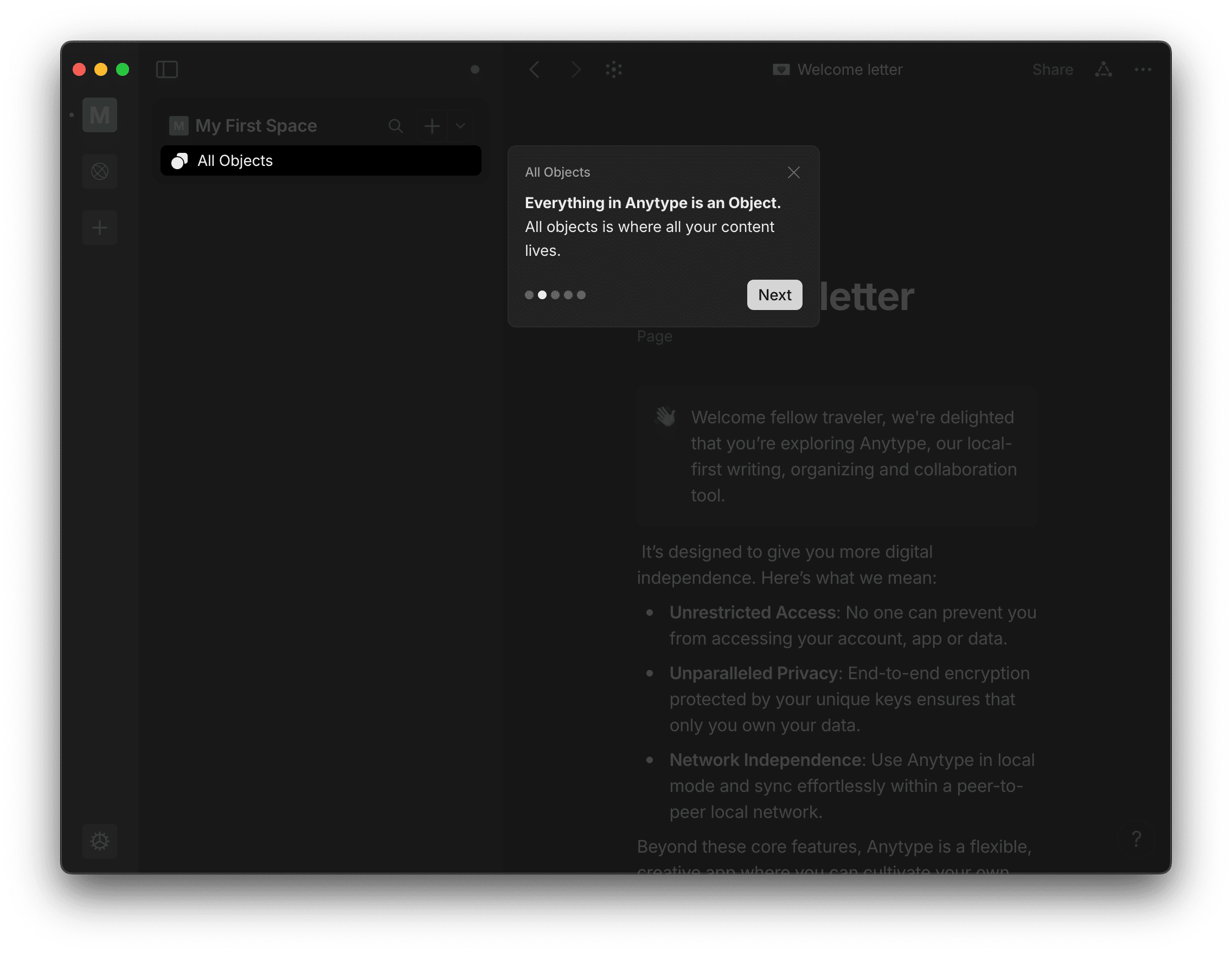
Task: Jump to the last onboarding step dot
Action: (x=581, y=295)
